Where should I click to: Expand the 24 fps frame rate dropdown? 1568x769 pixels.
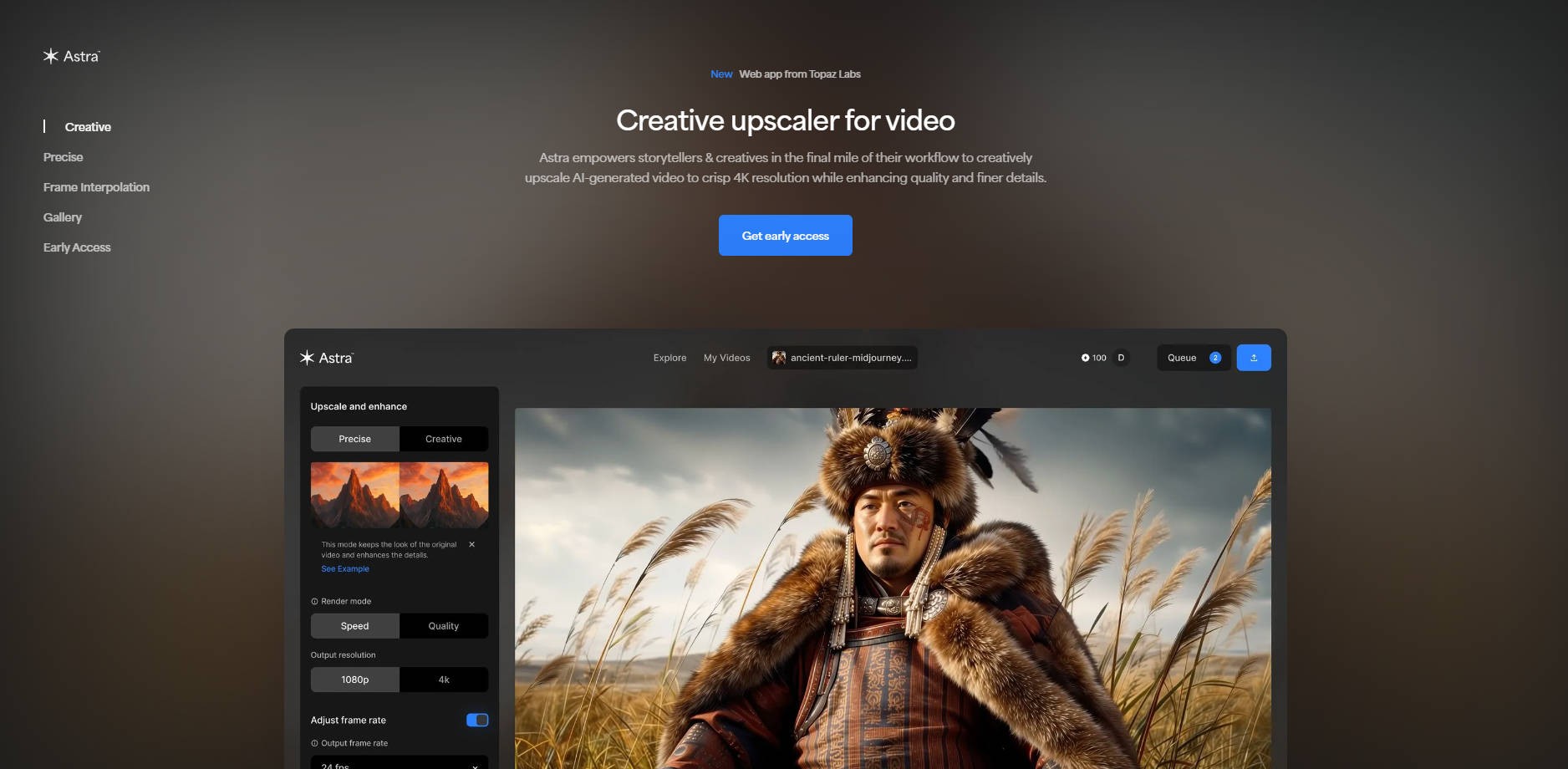click(x=399, y=762)
